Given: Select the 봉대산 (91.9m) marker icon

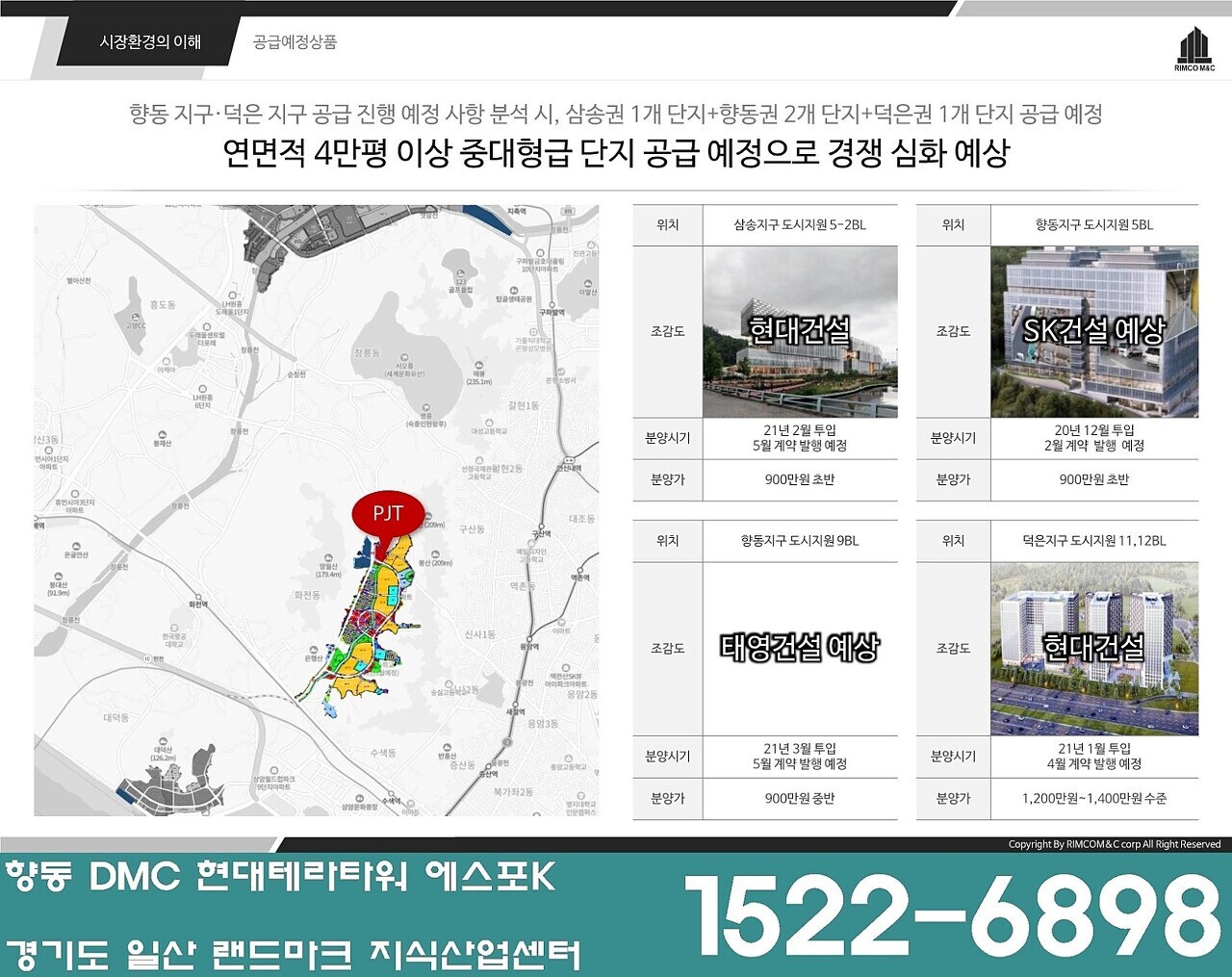Looking at the screenshot, I should point(58,575).
